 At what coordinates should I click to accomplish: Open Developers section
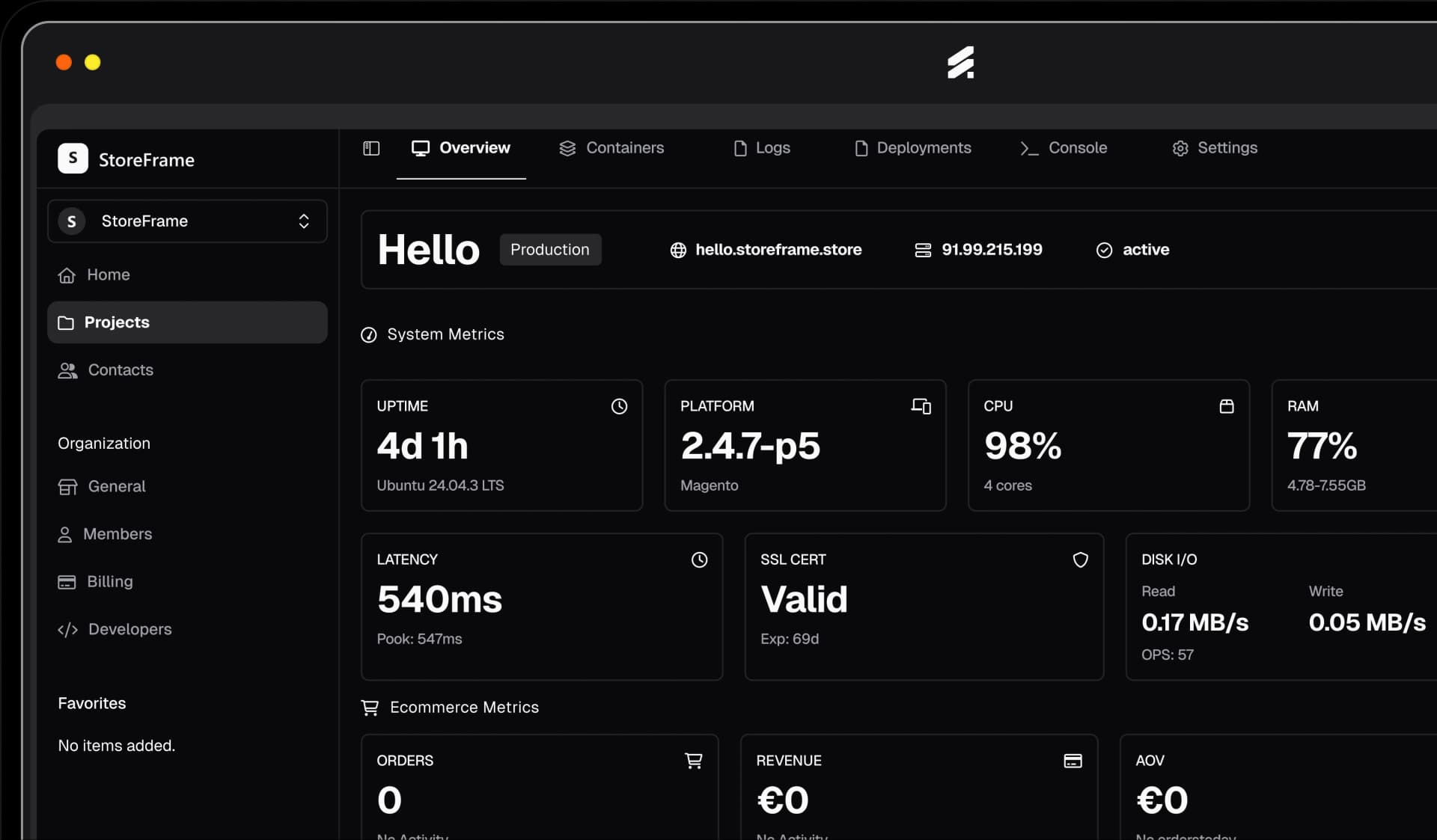pos(129,630)
